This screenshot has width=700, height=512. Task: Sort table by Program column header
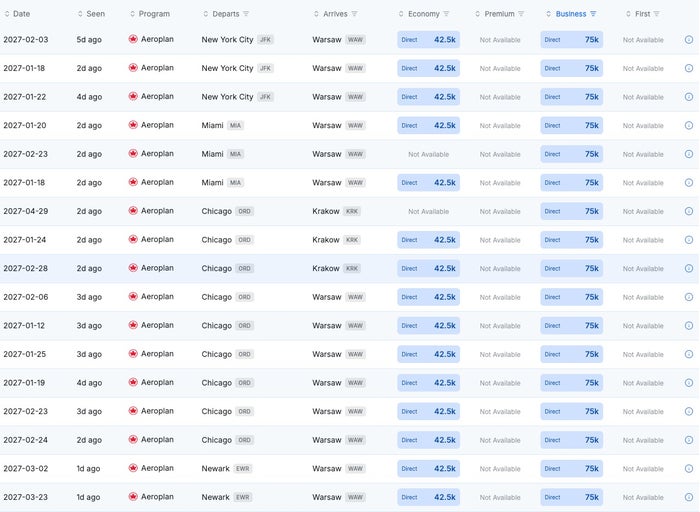click(x=150, y=14)
